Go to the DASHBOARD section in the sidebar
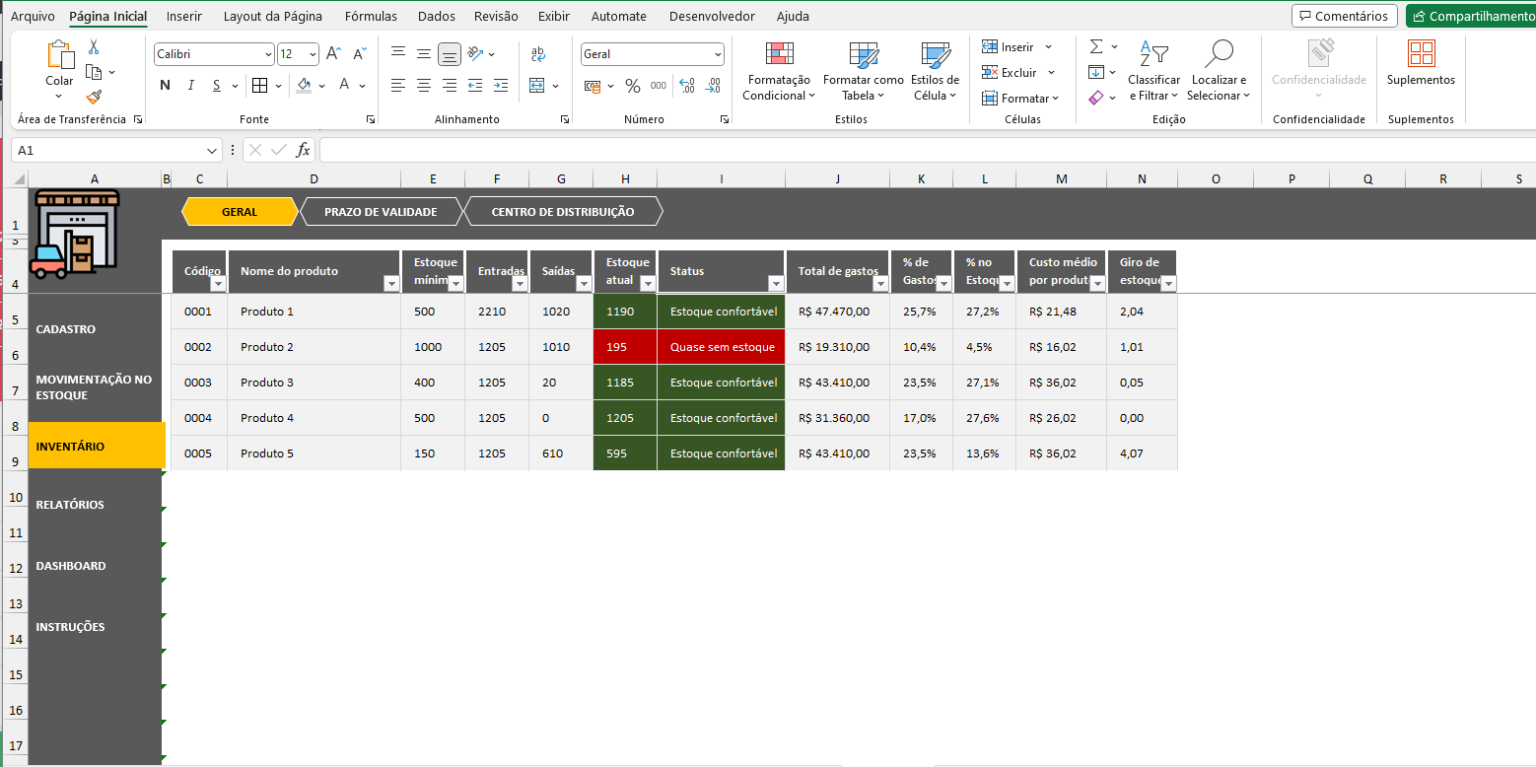This screenshot has width=1536, height=767. pyautogui.click(x=71, y=565)
